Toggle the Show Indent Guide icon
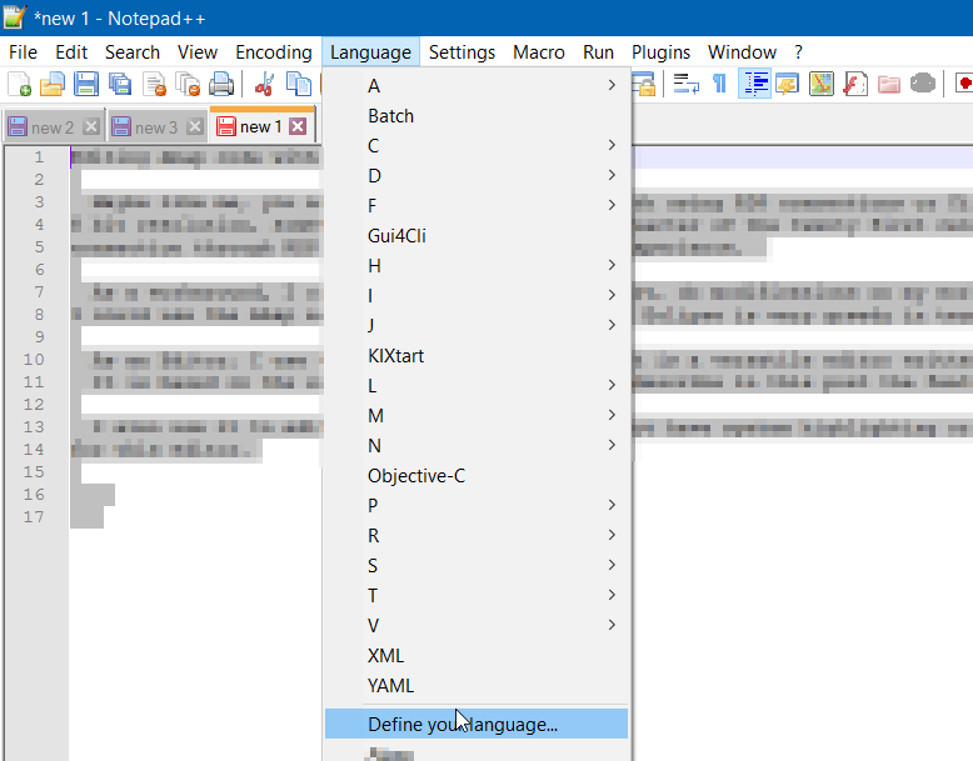Screen dimensions: 973x761 [755, 84]
